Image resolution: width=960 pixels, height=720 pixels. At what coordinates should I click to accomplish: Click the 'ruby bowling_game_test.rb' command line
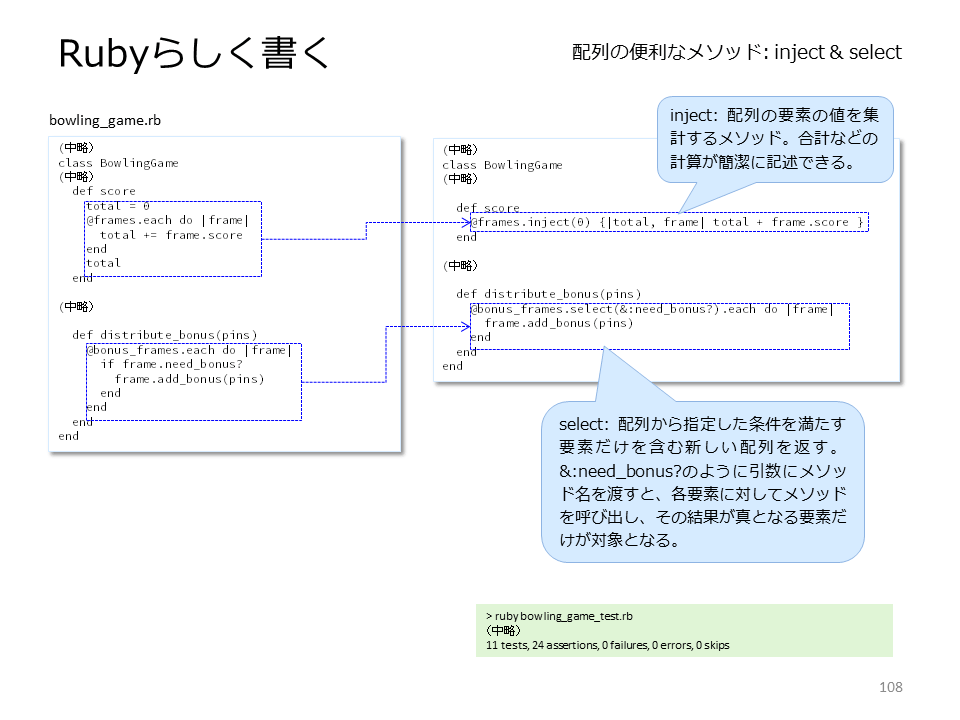pyautogui.click(x=559, y=616)
